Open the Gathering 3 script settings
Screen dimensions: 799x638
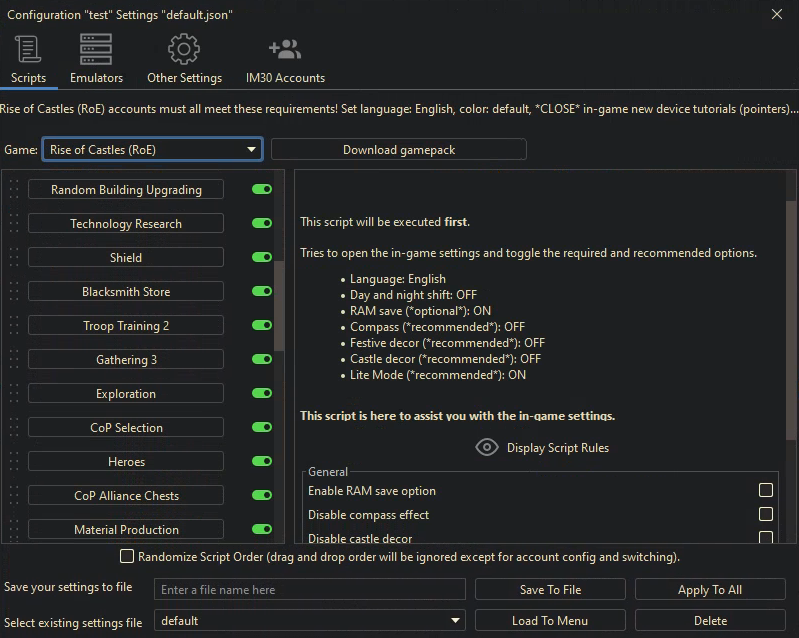(126, 360)
